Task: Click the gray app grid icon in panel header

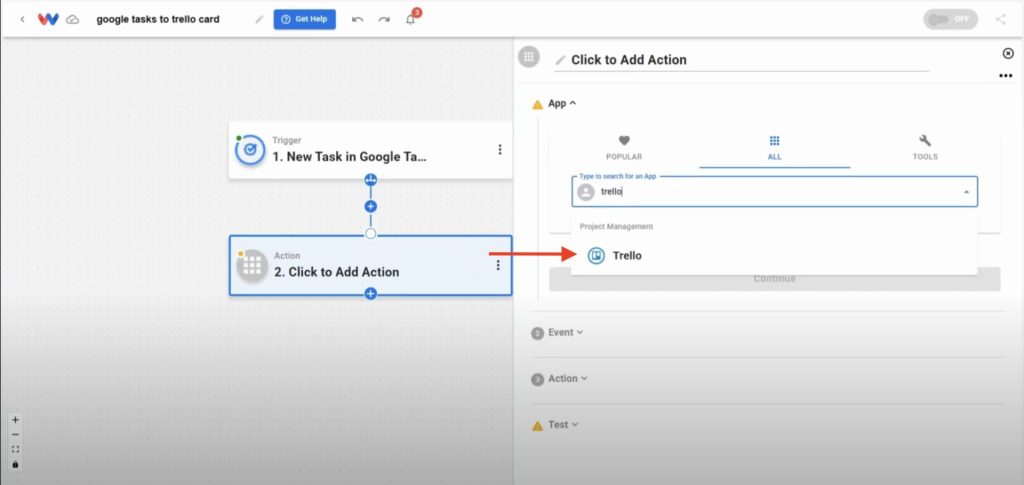Action: [x=529, y=56]
